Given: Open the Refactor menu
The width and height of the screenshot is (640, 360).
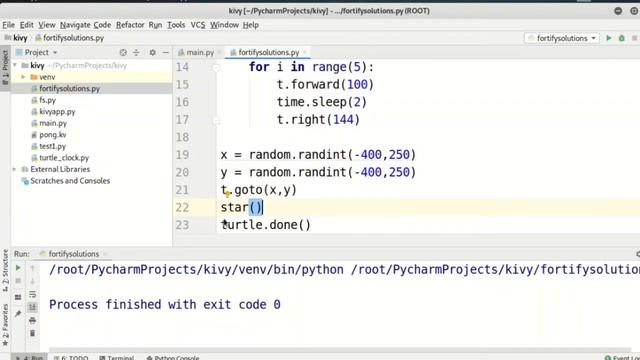Looking at the screenshot, I should (x=130, y=25).
